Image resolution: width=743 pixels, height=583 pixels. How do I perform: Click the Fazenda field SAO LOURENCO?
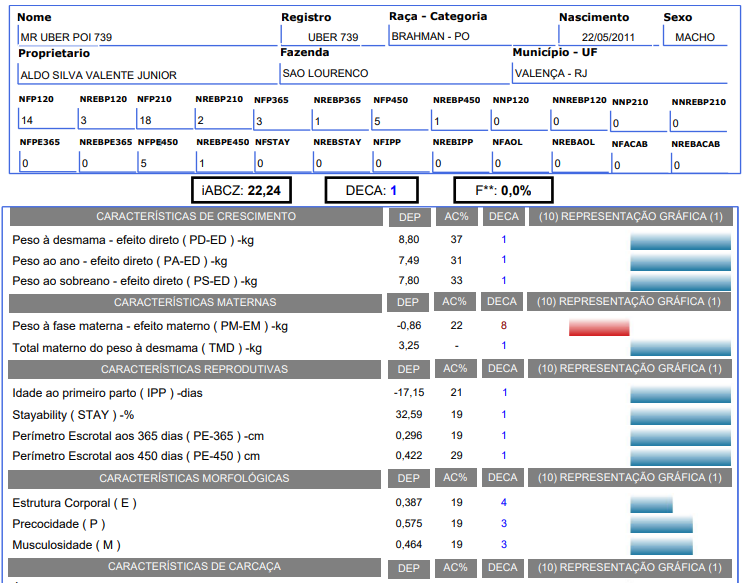click(x=394, y=74)
